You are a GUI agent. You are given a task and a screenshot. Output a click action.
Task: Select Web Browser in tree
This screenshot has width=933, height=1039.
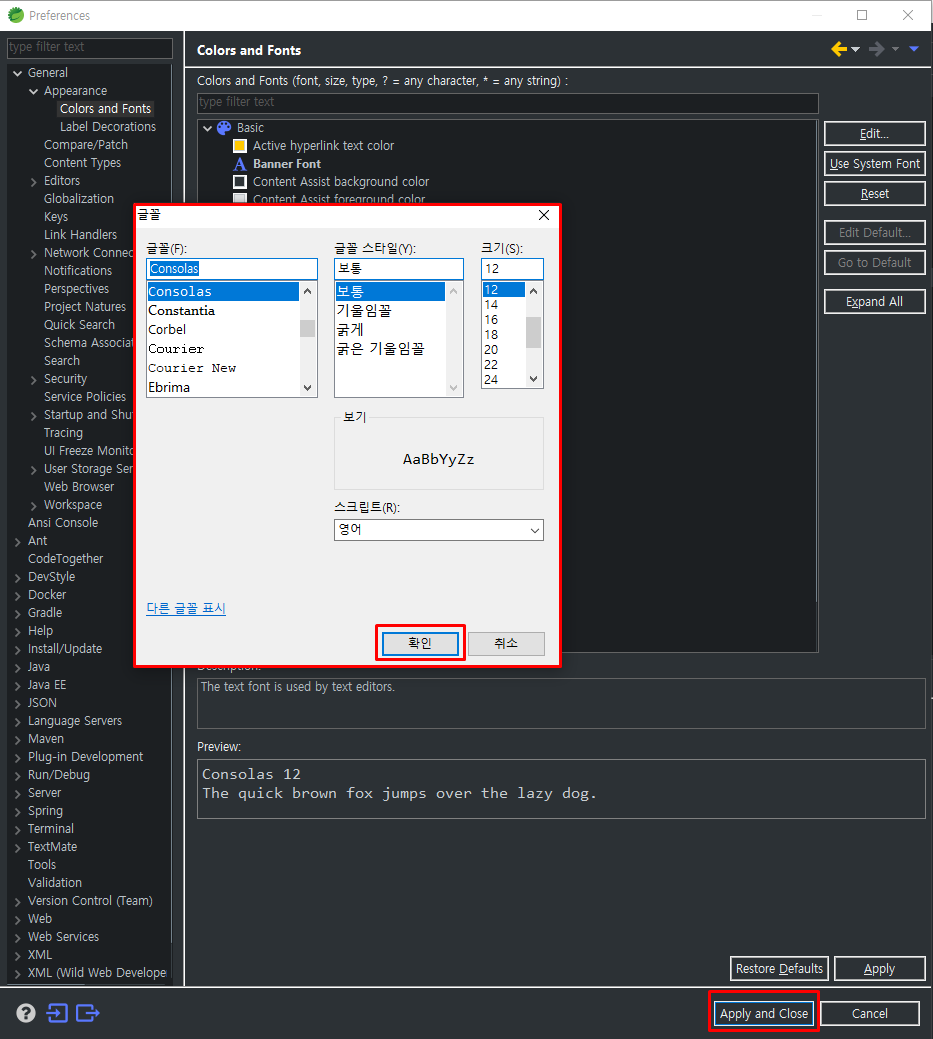pyautogui.click(x=79, y=487)
